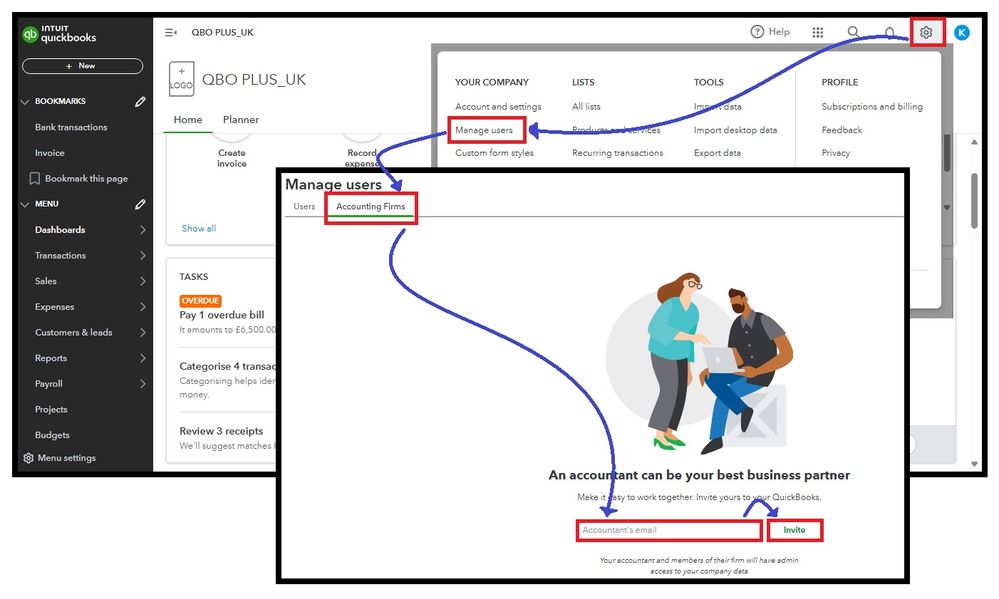Open the Invoice bookmark
The width and height of the screenshot is (999, 599).
coord(50,153)
